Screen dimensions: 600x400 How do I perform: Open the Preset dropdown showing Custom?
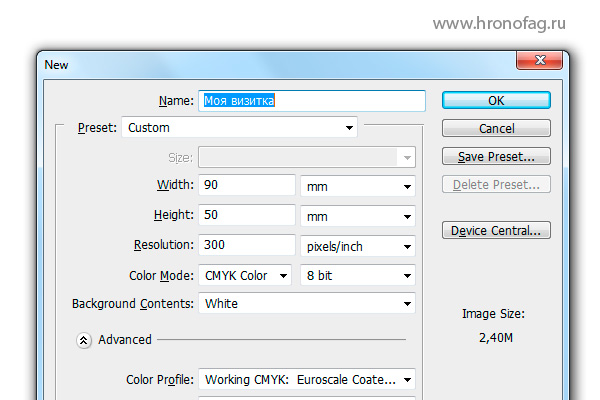click(240, 127)
